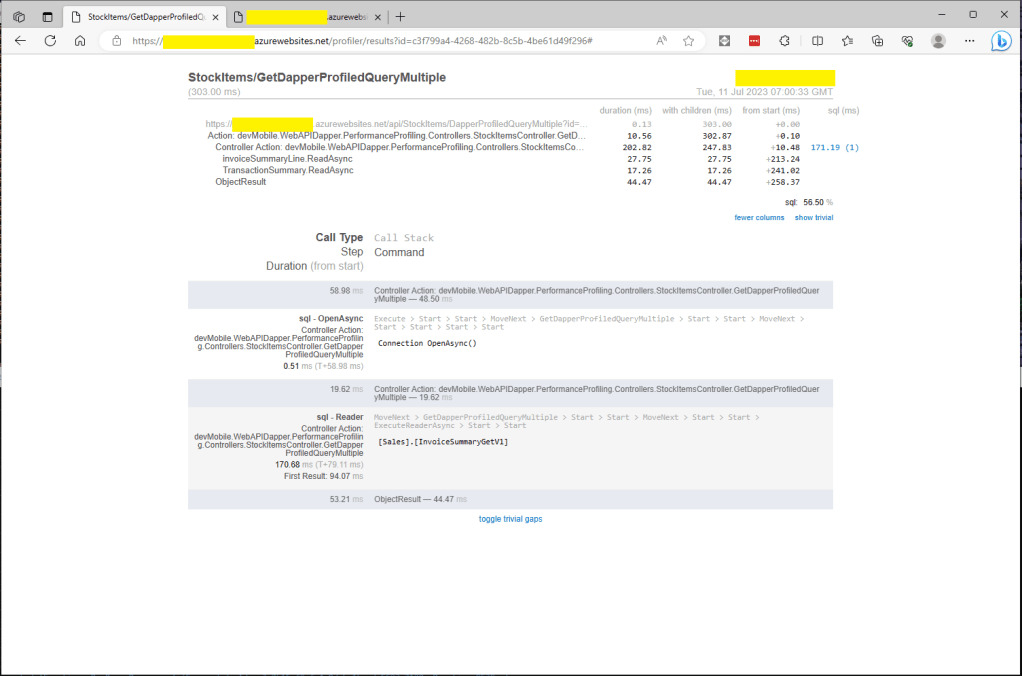The height and width of the screenshot is (676, 1022).
Task: Open a new tab with the plus button
Action: pyautogui.click(x=401, y=17)
